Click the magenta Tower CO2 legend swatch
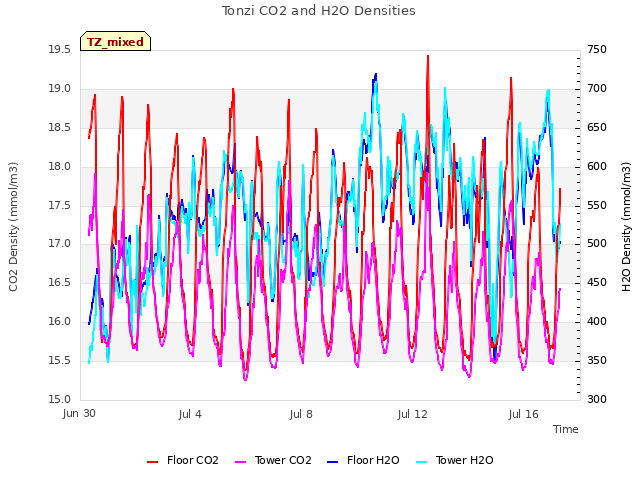The height and width of the screenshot is (480, 640). tap(241, 462)
